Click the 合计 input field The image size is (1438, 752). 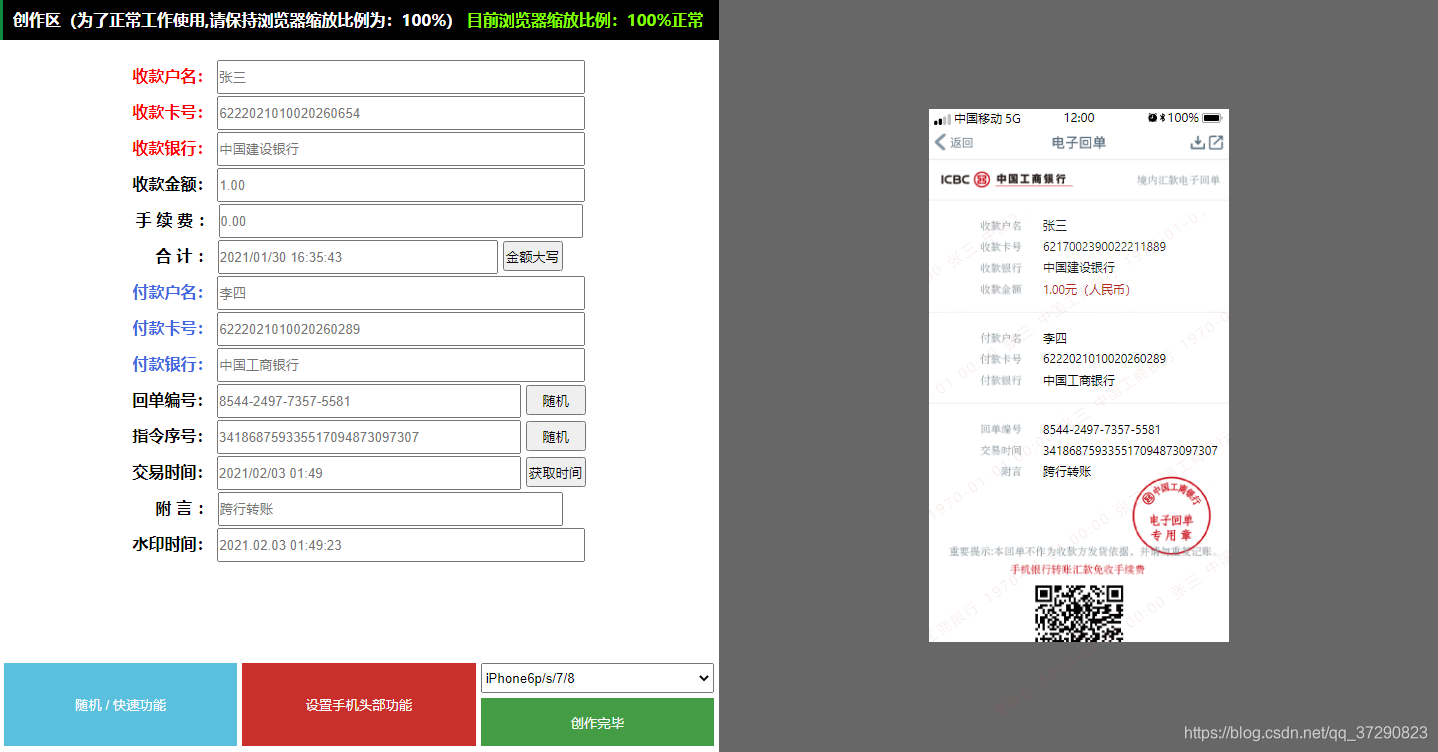[x=357, y=257]
